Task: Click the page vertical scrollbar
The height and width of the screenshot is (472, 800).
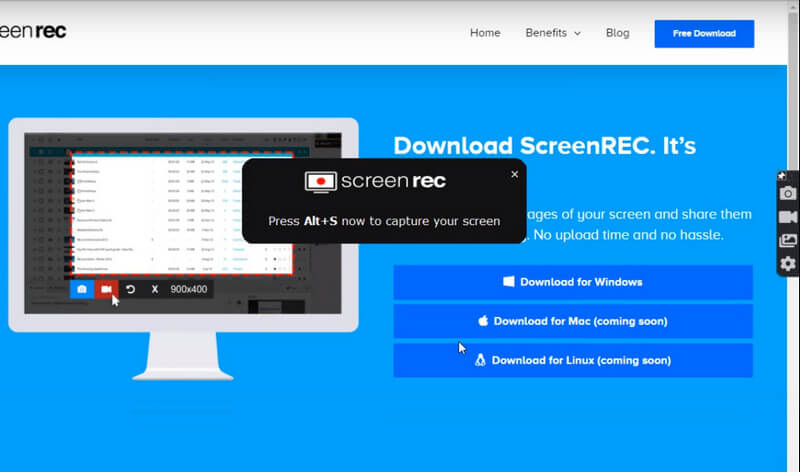Action: [x=793, y=235]
